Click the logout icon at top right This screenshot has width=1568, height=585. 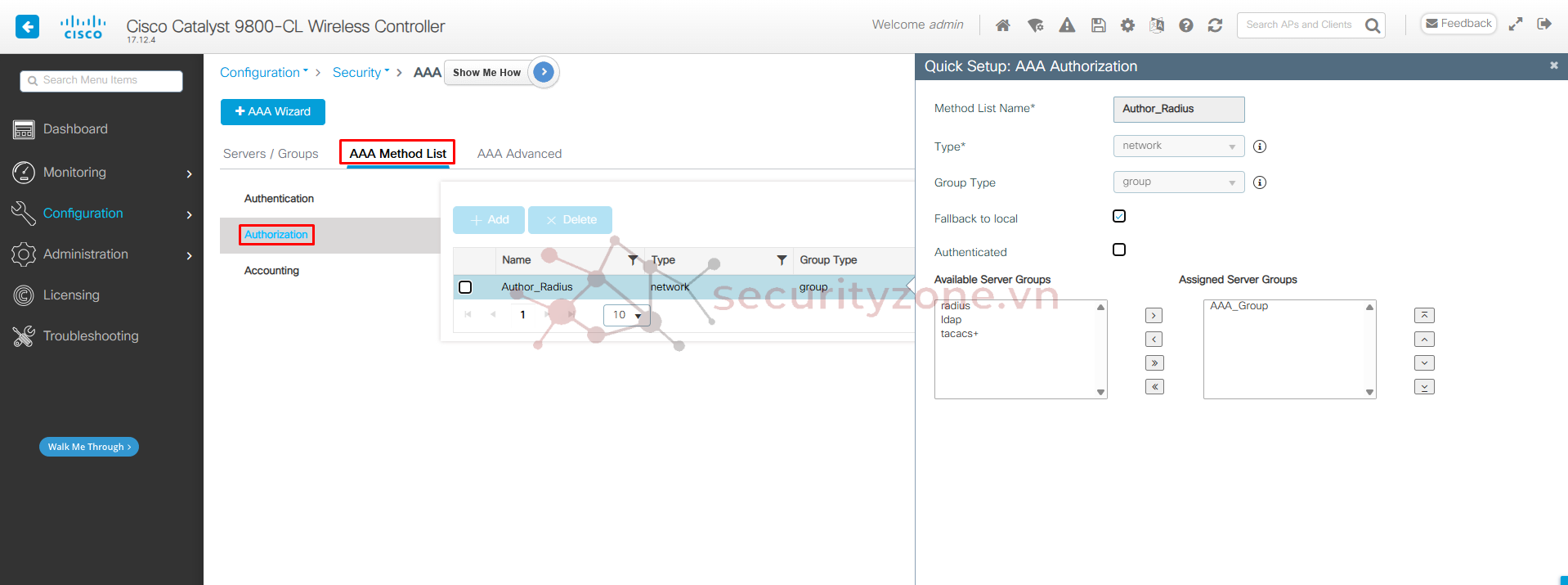click(1543, 24)
